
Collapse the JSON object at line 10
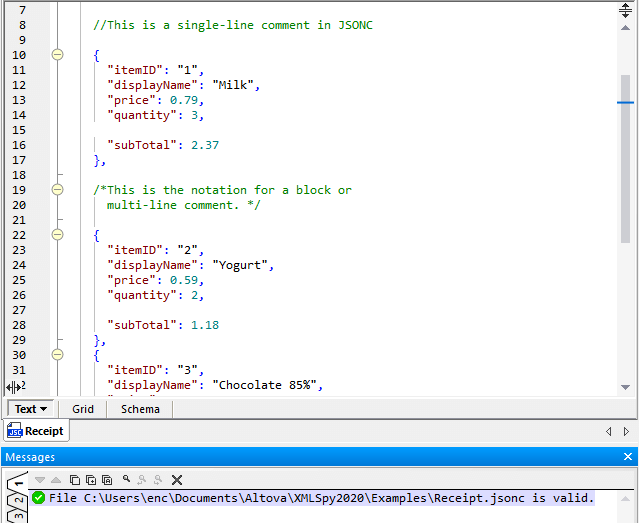pyautogui.click(x=57, y=55)
